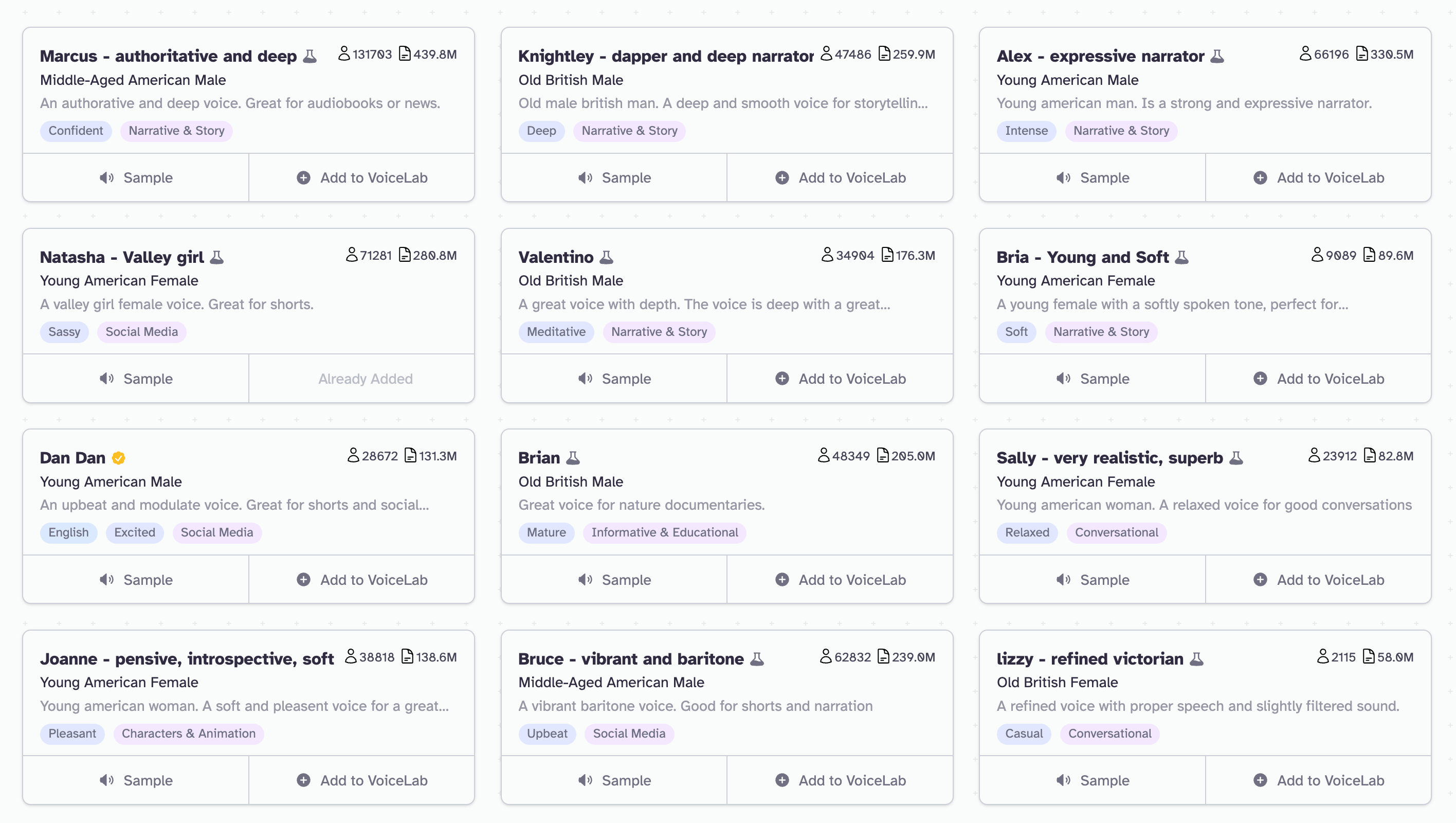
Task: Add Joanne voice to VoiceLab
Action: [x=362, y=781]
